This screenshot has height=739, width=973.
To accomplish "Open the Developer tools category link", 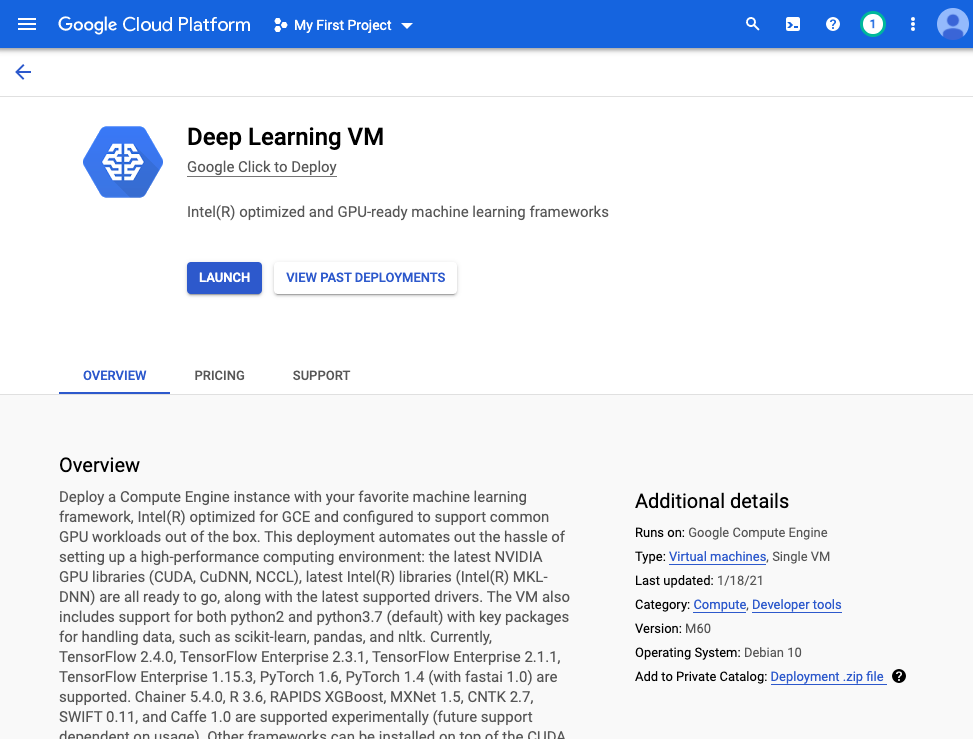I will pyautogui.click(x=797, y=604).
